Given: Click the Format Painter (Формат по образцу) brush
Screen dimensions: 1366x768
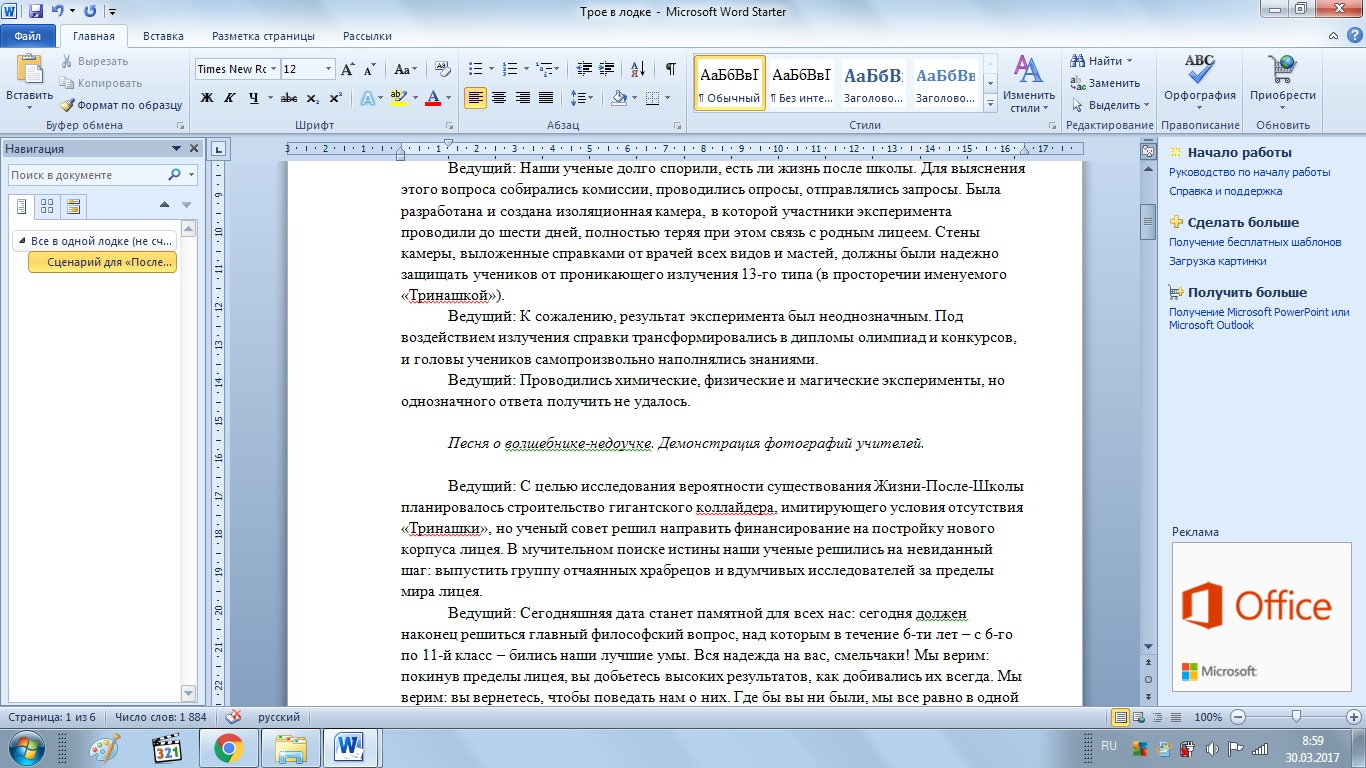Looking at the screenshot, I should click(x=67, y=105).
